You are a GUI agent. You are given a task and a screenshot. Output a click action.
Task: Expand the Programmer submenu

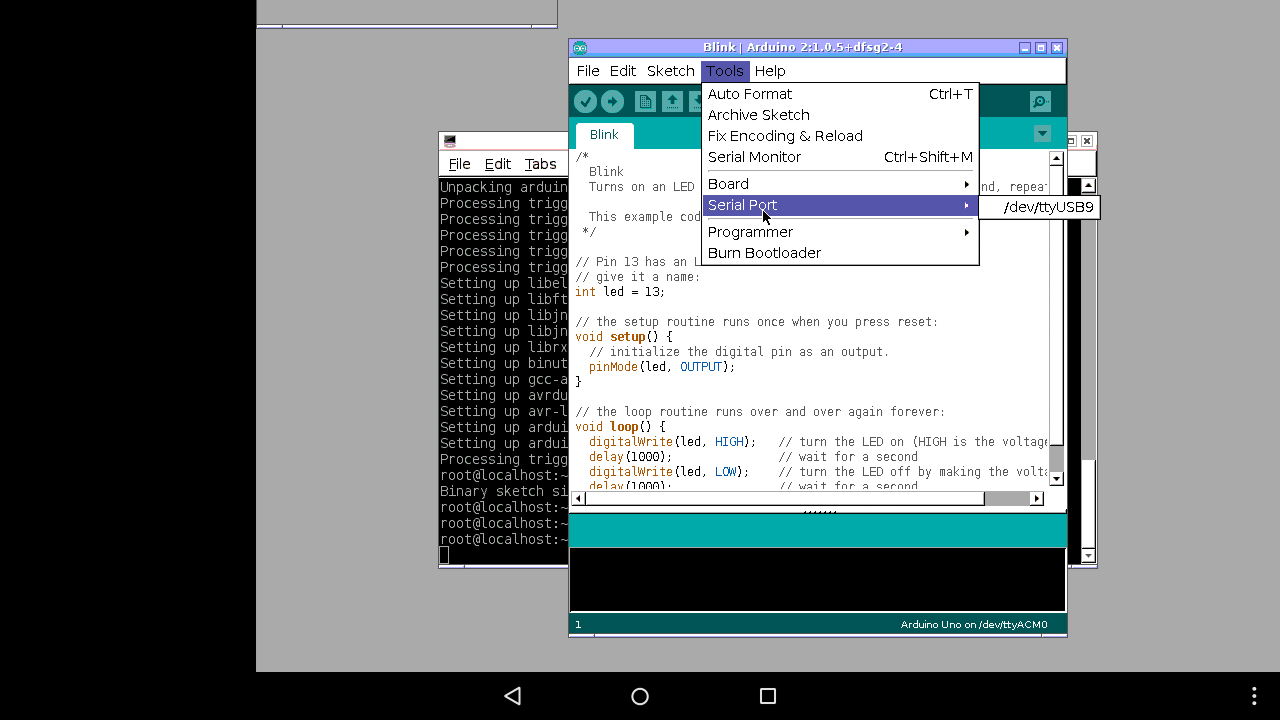point(840,232)
